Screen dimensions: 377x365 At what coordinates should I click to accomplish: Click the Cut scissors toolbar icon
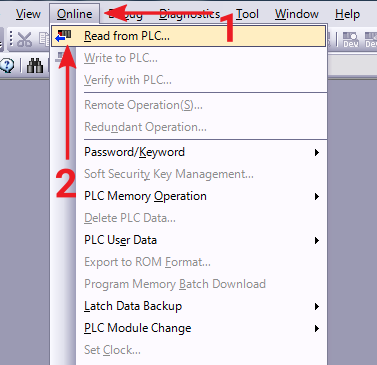24,39
